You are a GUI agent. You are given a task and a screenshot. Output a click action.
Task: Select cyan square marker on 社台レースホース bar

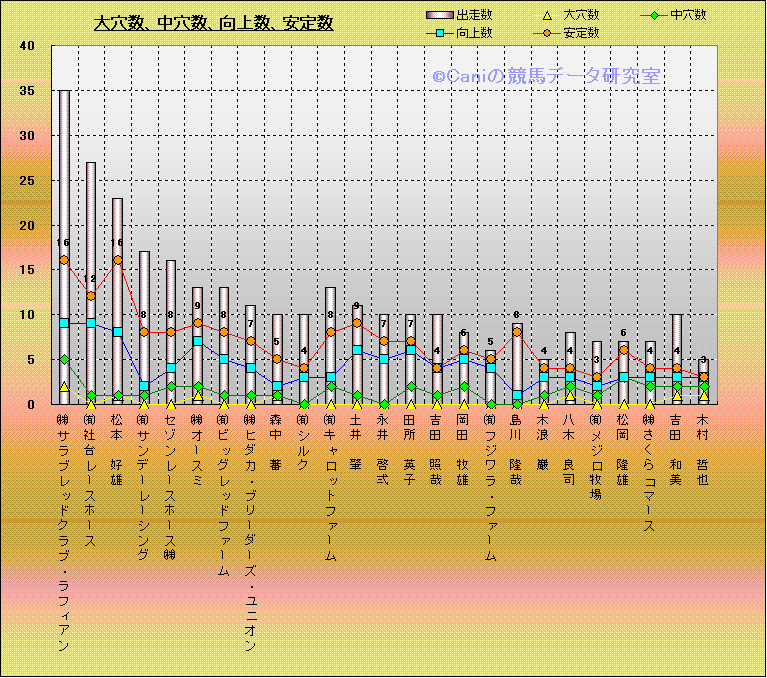91,323
